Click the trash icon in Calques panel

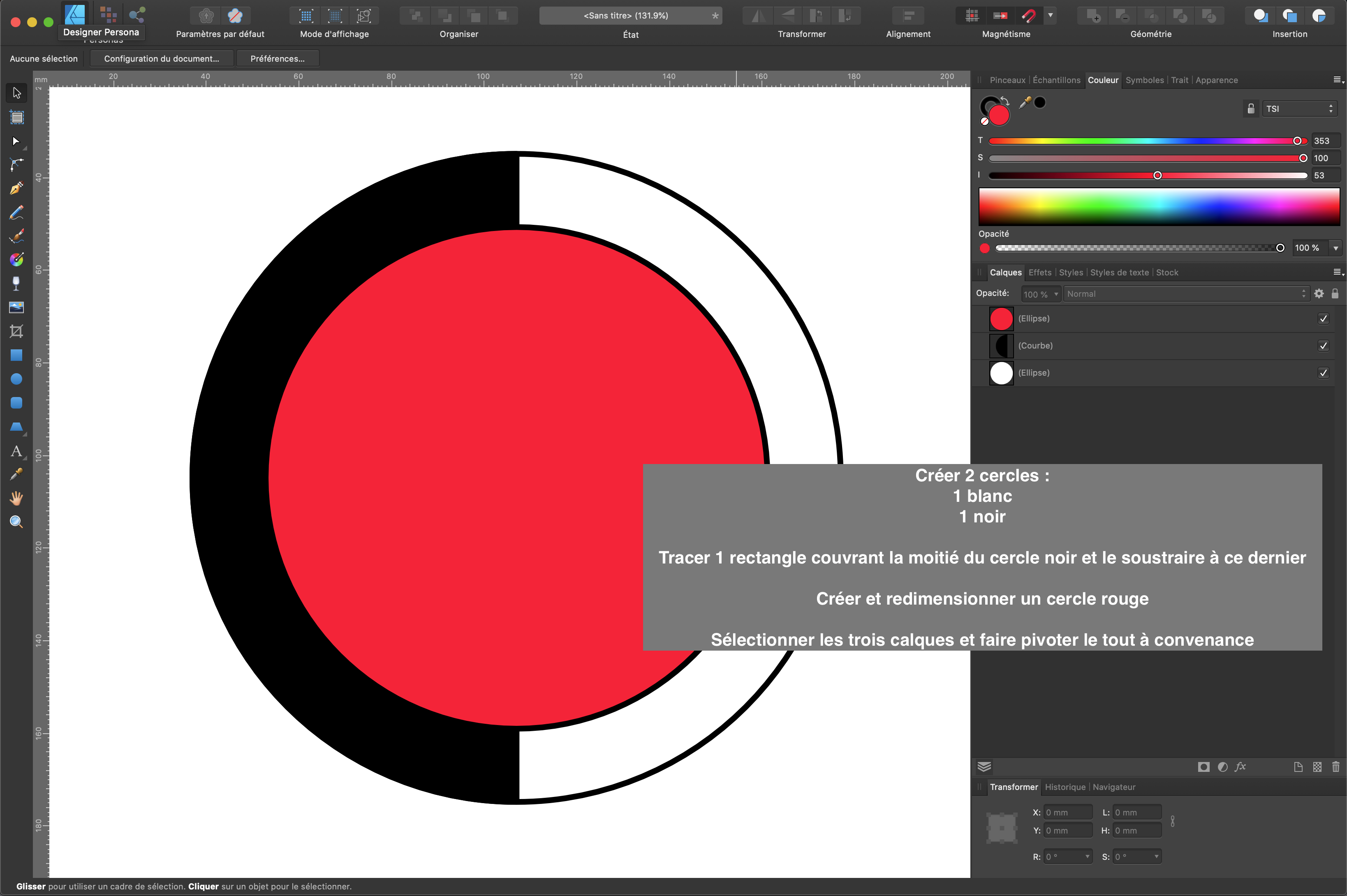pyautogui.click(x=1335, y=767)
